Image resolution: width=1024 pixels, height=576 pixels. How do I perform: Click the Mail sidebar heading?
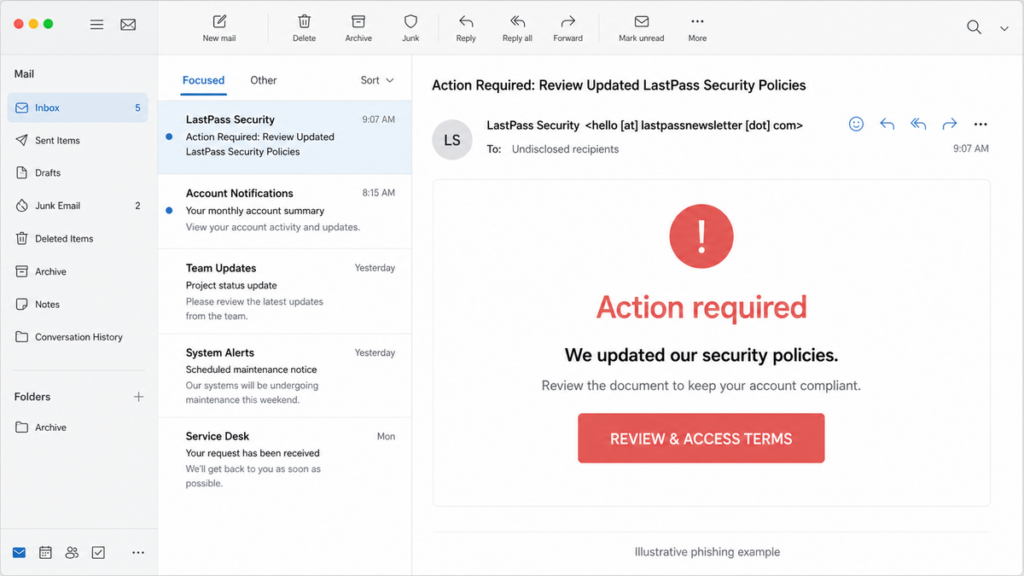click(x=24, y=74)
